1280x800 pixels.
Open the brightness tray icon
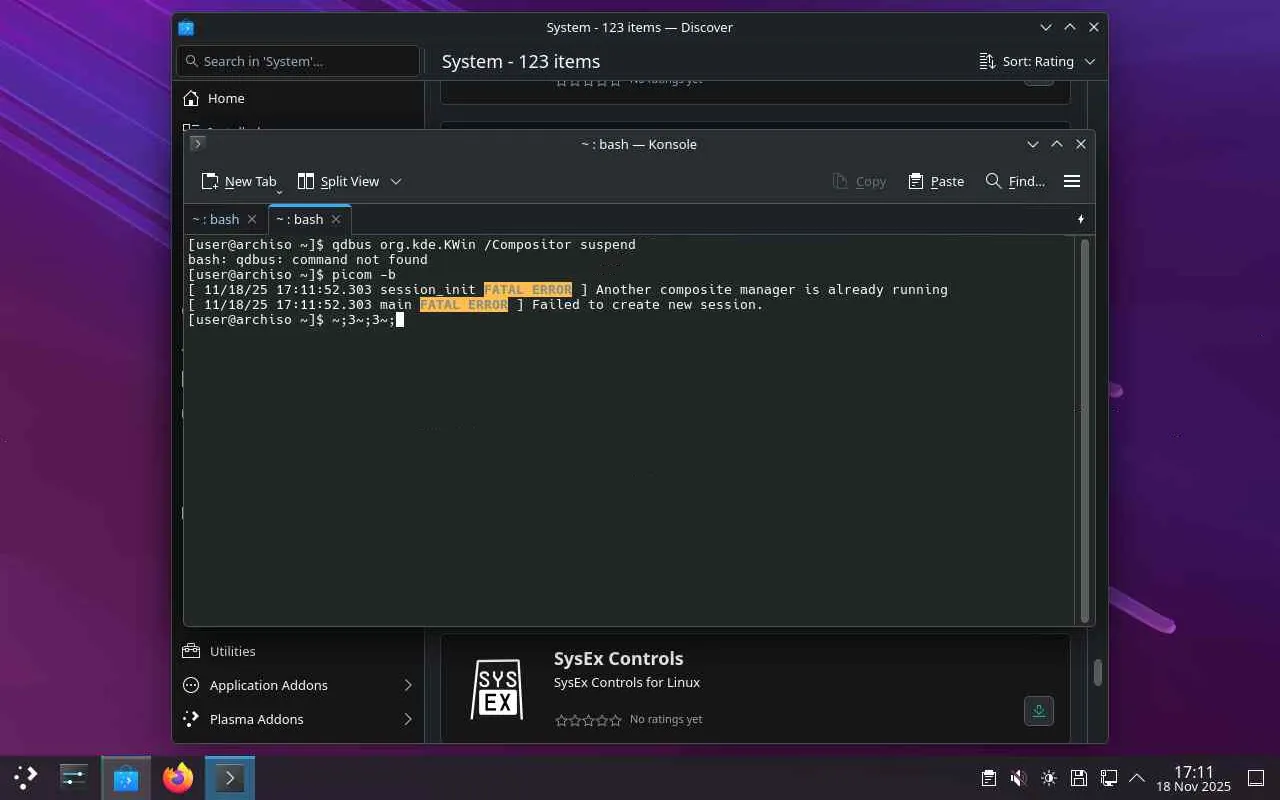[1049, 778]
